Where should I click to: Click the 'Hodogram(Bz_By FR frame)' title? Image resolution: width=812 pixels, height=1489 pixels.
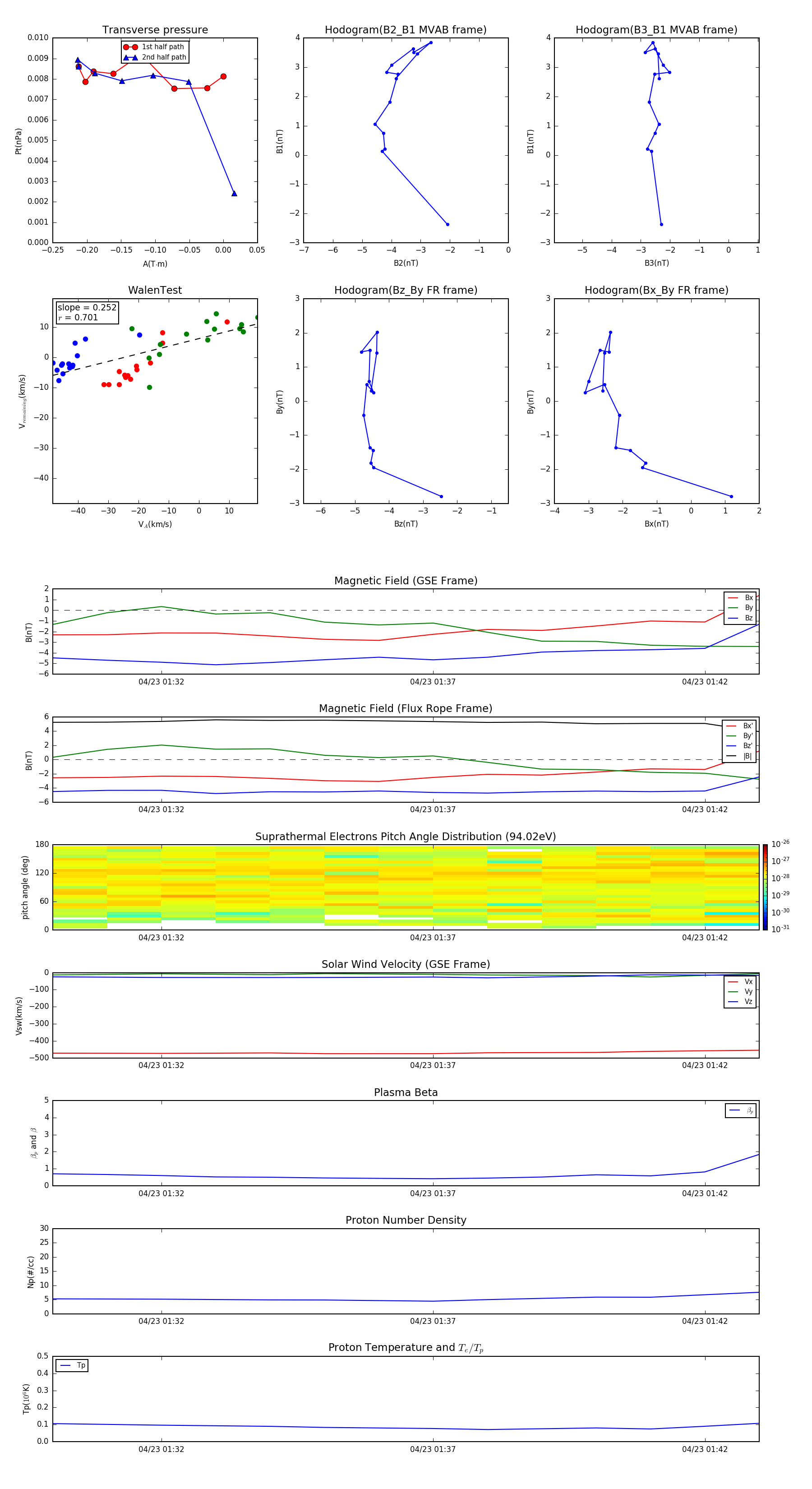(x=406, y=290)
